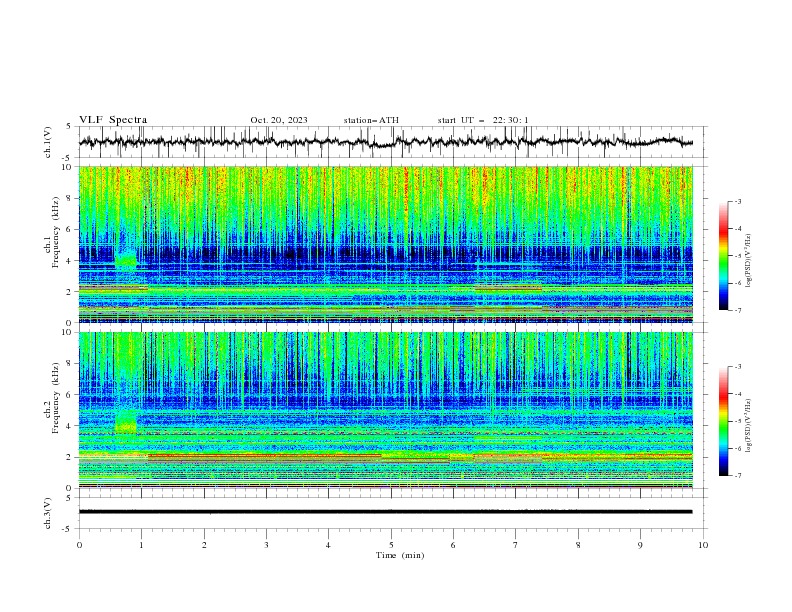Click the ch.1 spectrogram color bar

coord(723,256)
